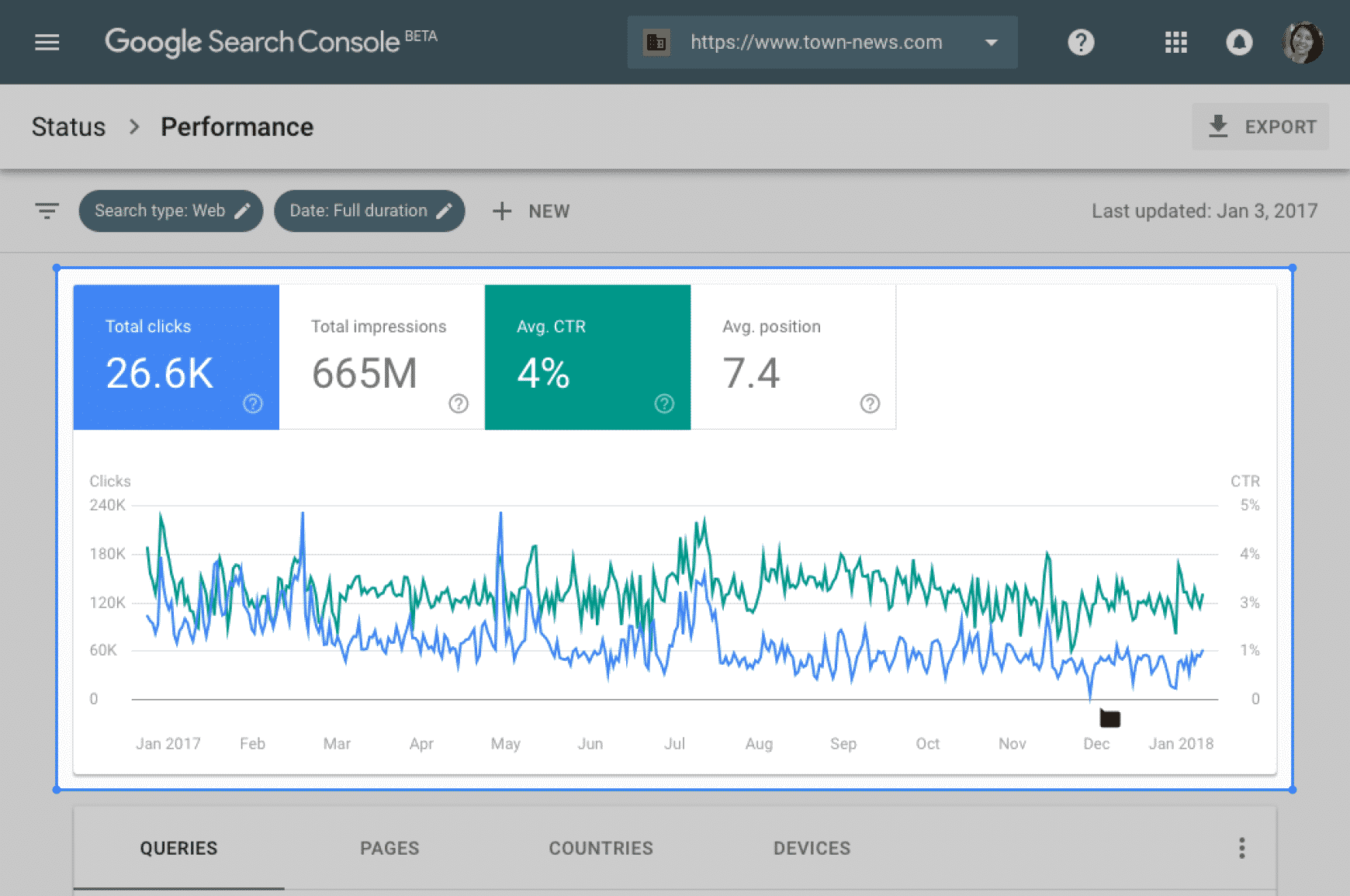Toggle the Total impressions metric card
The image size is (1350, 896).
tap(382, 357)
